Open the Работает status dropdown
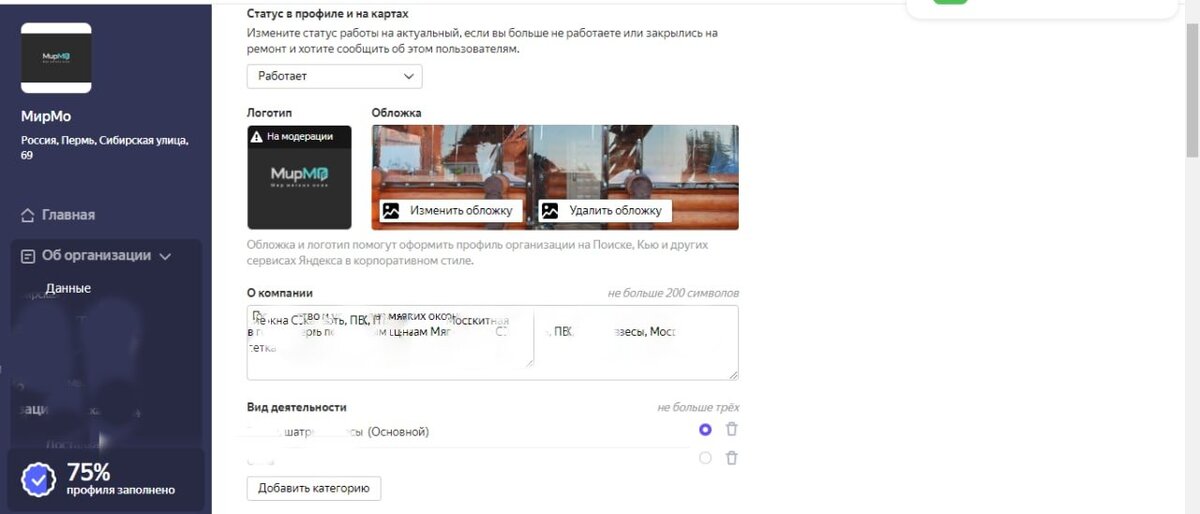Image resolution: width=1200 pixels, height=514 pixels. [x=335, y=76]
